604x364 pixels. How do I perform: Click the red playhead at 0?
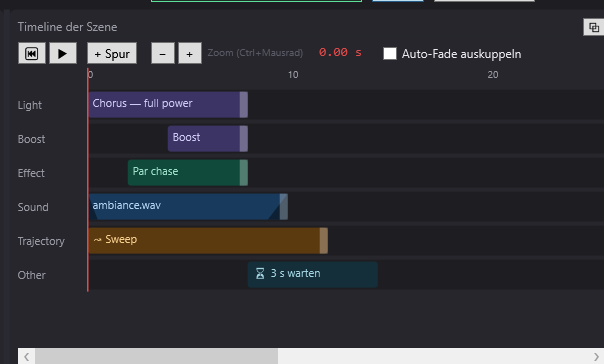click(x=88, y=181)
